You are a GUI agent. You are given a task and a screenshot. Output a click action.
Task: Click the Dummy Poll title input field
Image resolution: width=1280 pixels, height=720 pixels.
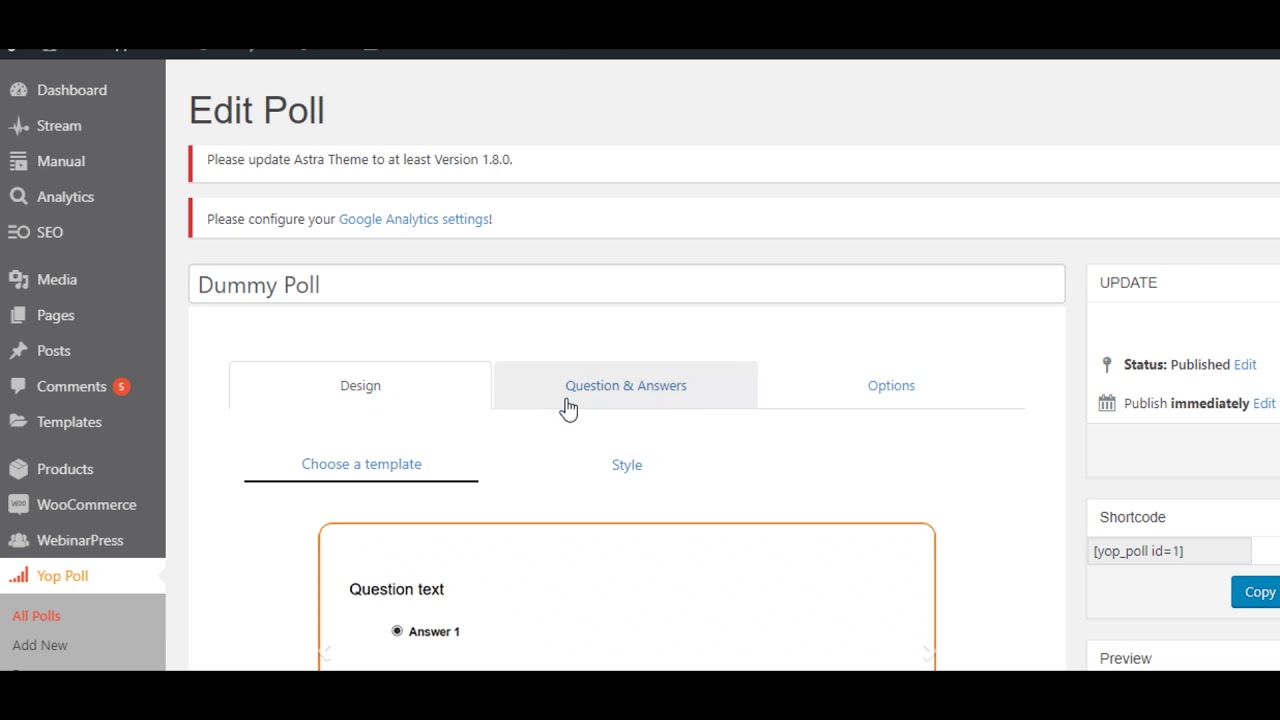[626, 285]
